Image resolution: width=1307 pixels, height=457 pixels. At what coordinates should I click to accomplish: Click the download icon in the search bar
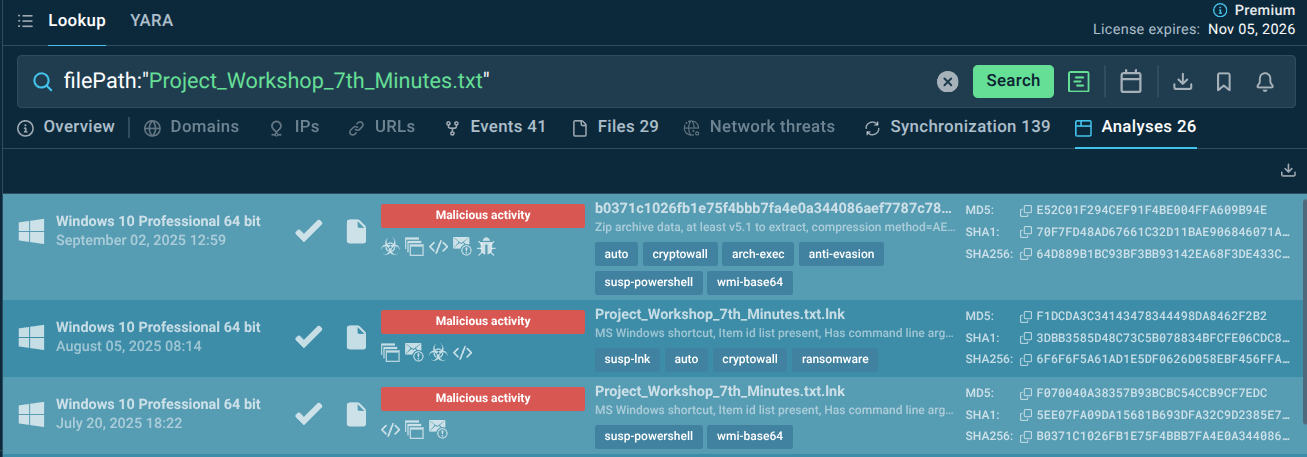1182,82
